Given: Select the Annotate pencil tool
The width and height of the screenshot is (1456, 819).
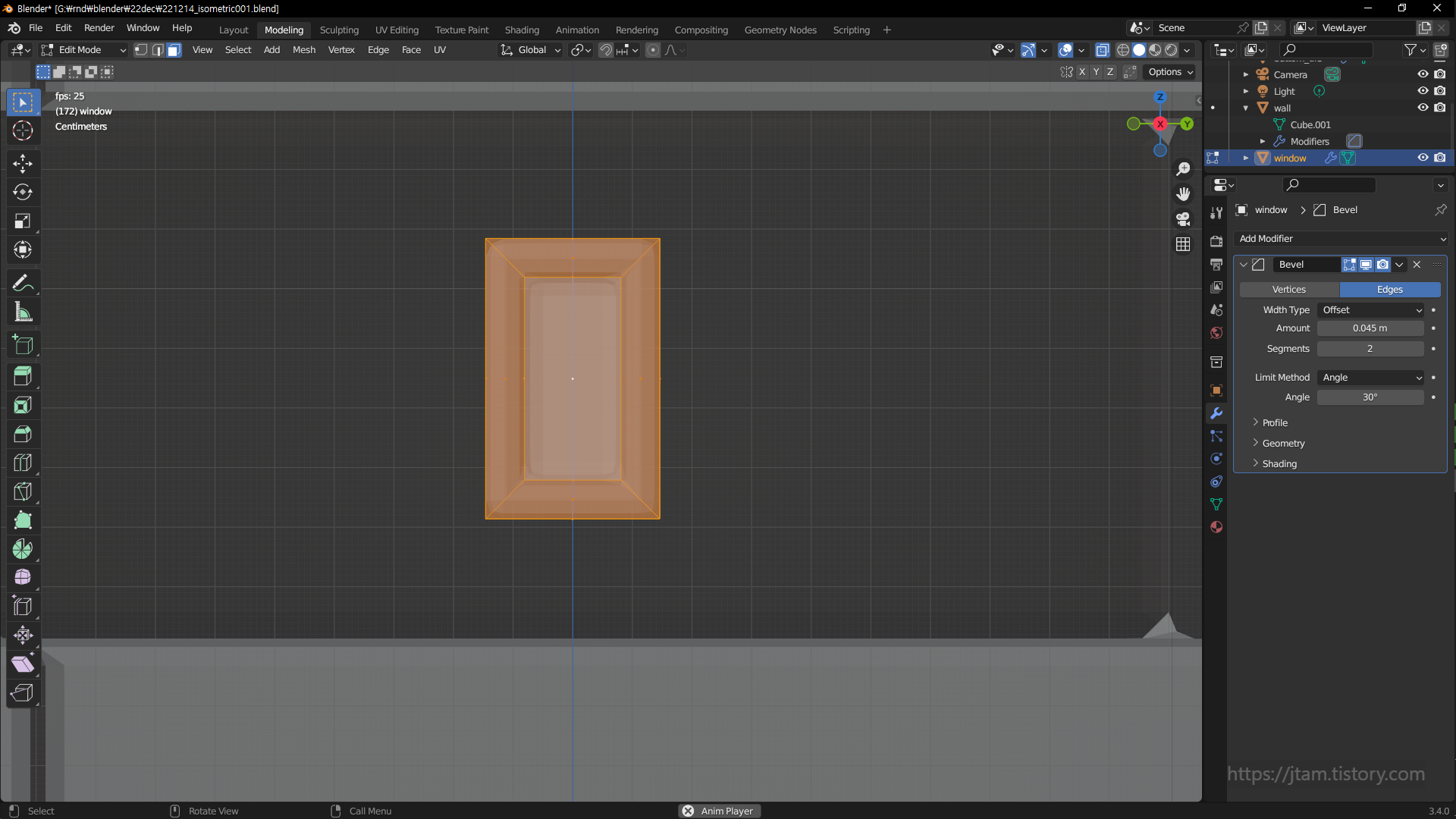Looking at the screenshot, I should [x=23, y=284].
